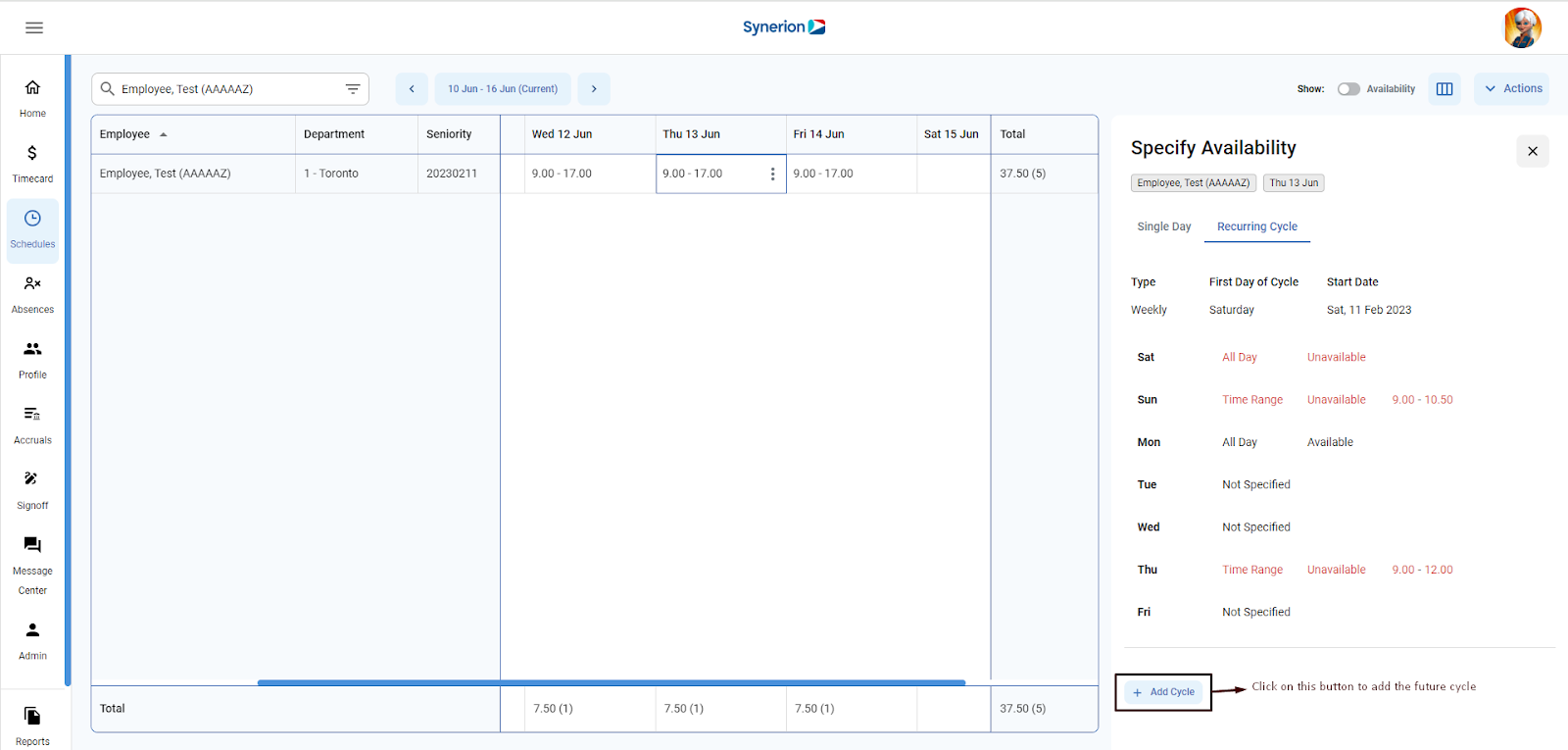Click the employee search field

click(230, 88)
